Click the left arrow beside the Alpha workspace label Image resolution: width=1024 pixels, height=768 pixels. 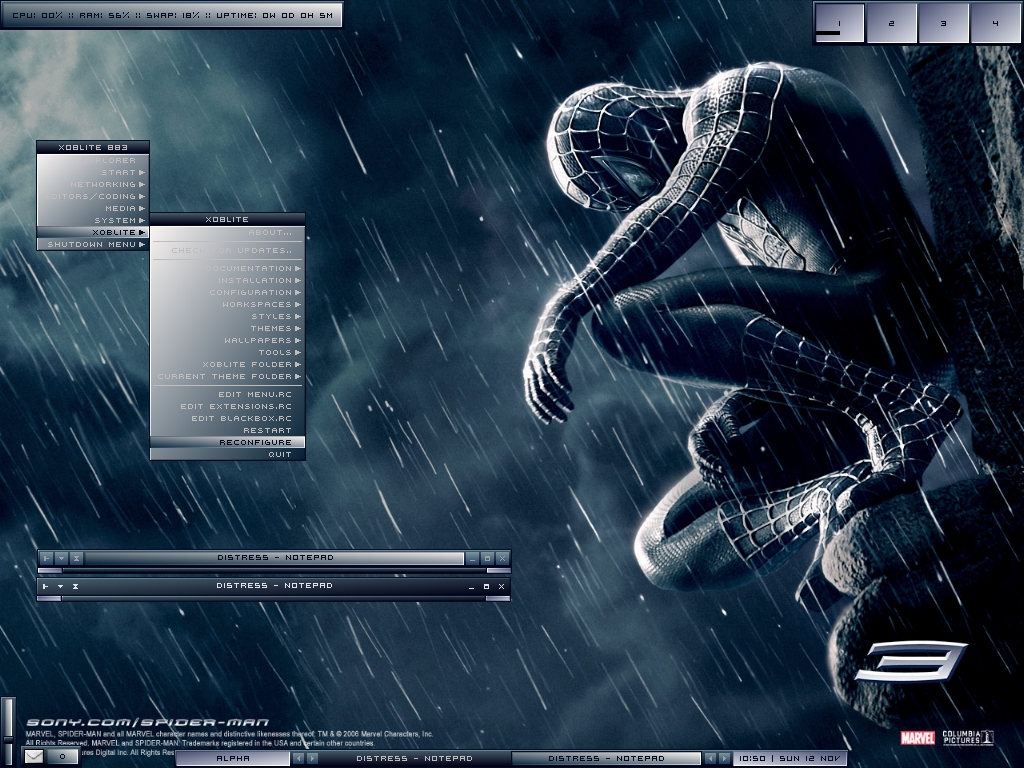pyautogui.click(x=298, y=758)
